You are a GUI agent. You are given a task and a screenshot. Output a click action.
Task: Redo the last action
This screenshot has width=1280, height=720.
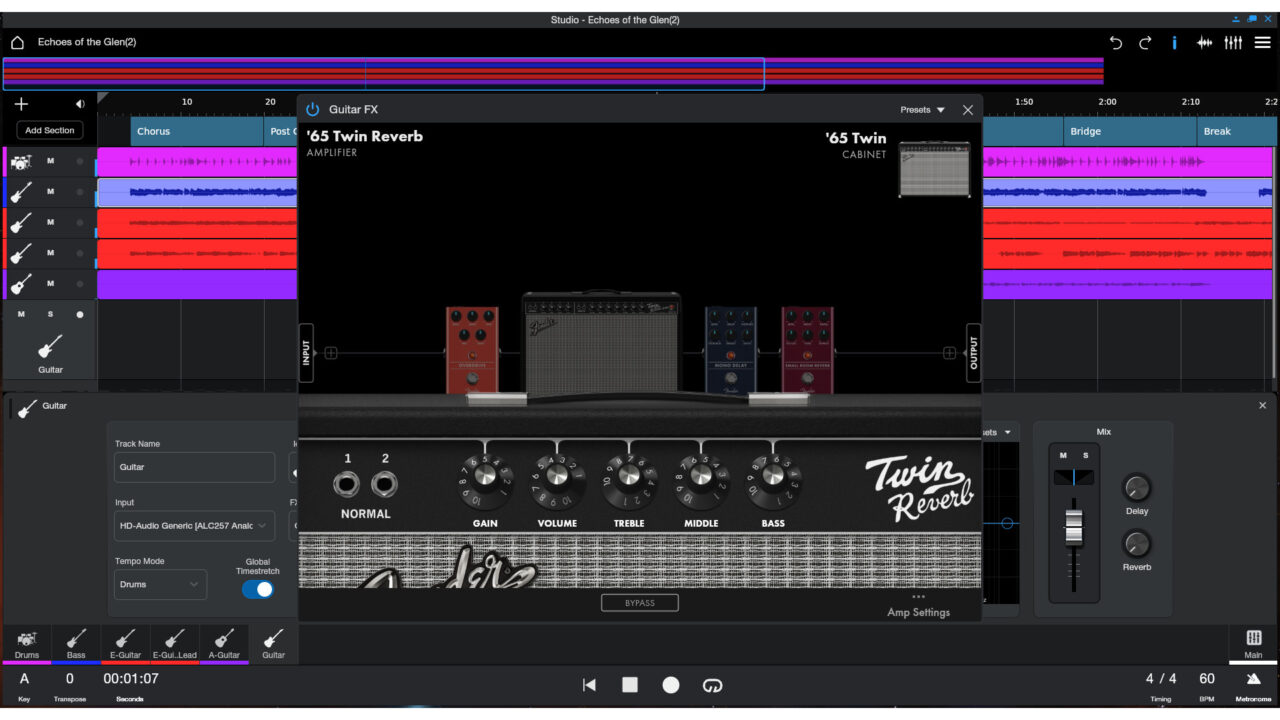[1145, 43]
